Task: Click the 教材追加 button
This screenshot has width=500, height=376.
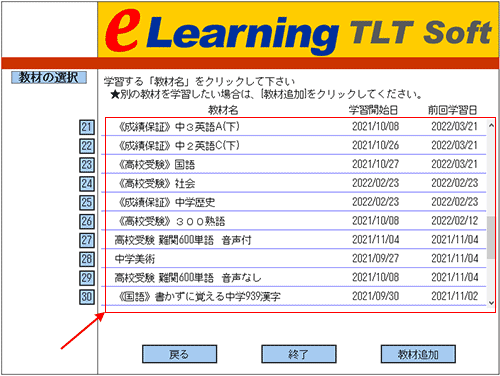Action: click(418, 354)
